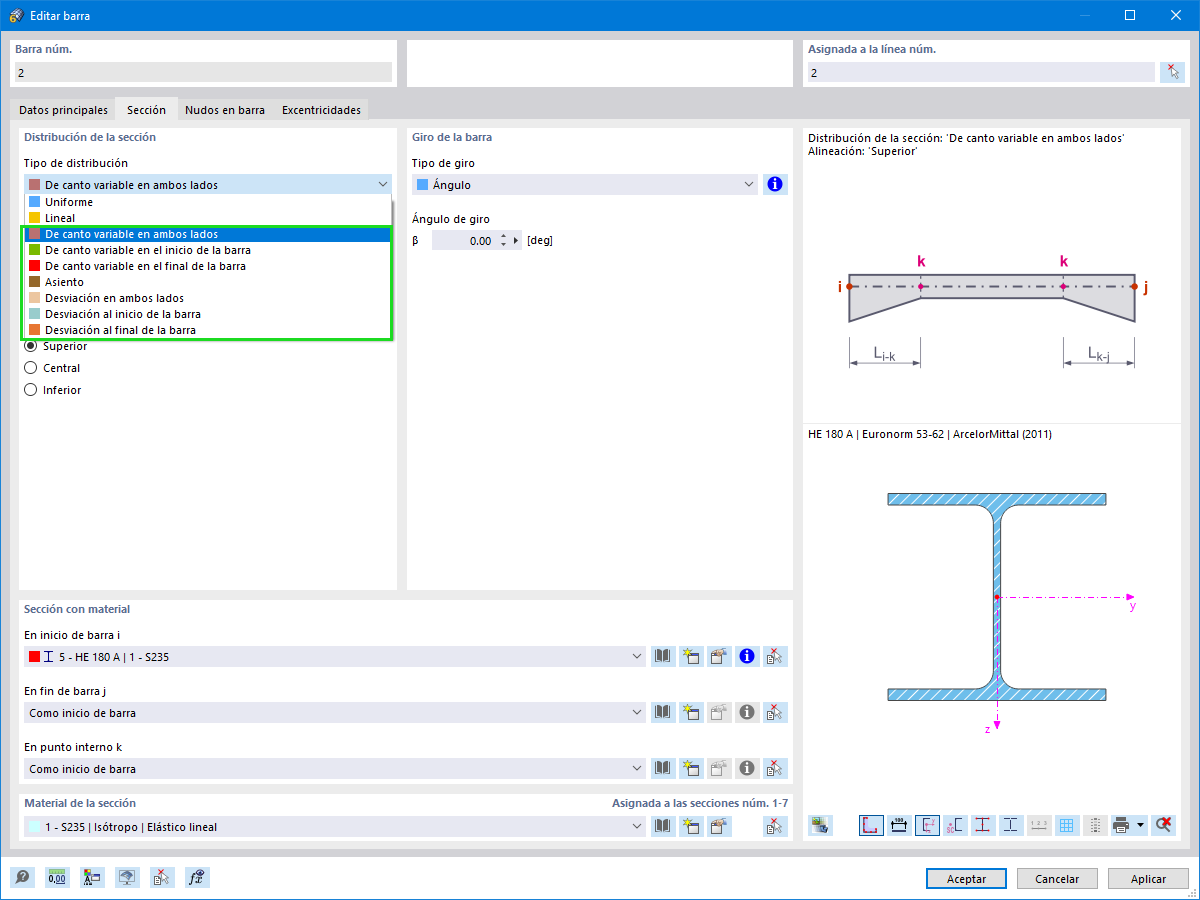Image resolution: width=1200 pixels, height=900 pixels.
Task: Click the fx formula visibility icon
Action: point(198,878)
